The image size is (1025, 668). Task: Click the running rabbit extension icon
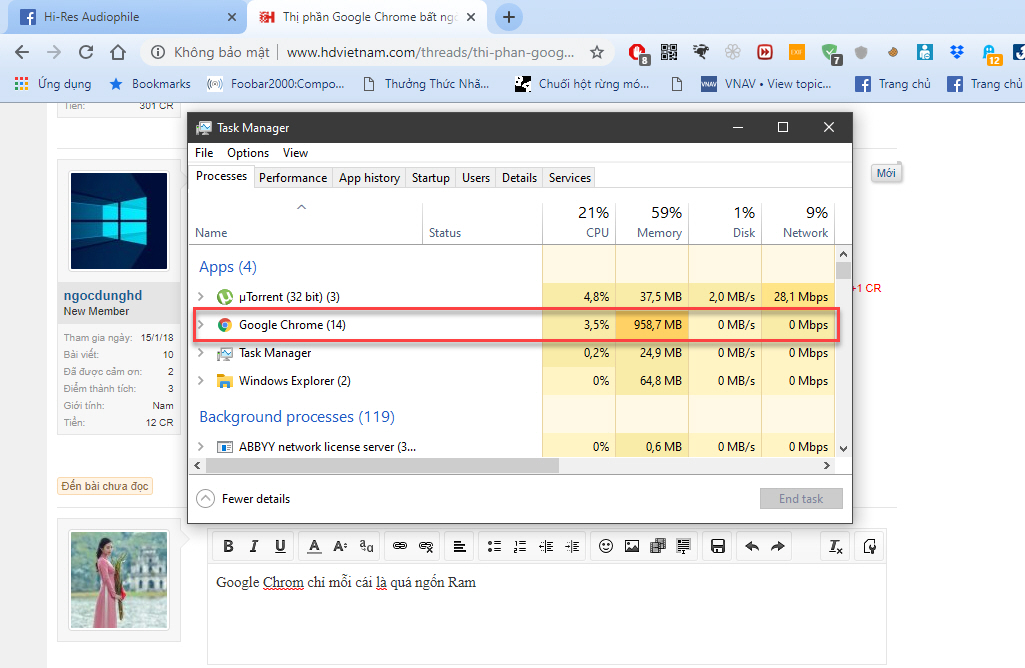pyautogui.click(x=701, y=52)
